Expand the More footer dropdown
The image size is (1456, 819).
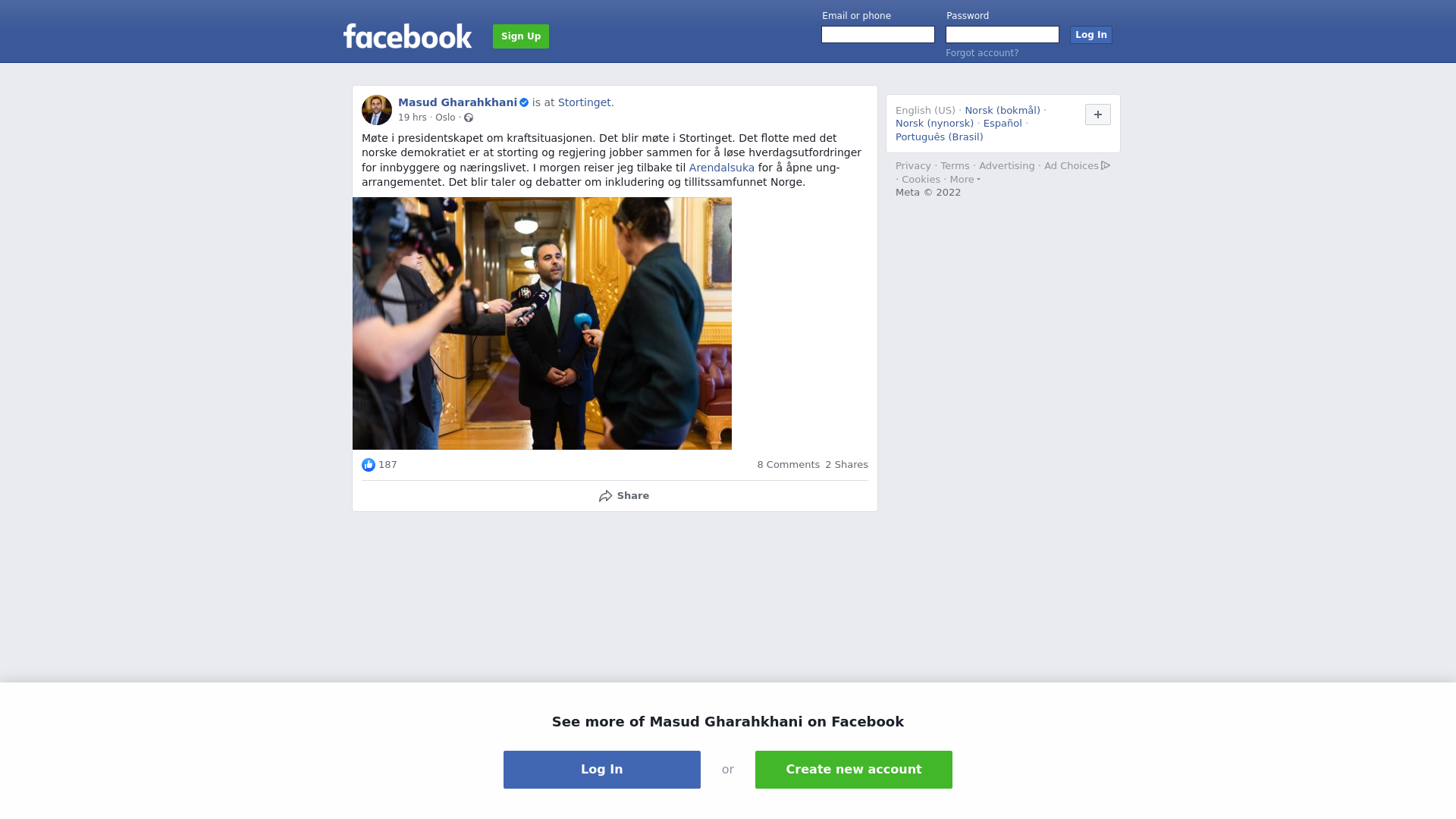click(965, 180)
